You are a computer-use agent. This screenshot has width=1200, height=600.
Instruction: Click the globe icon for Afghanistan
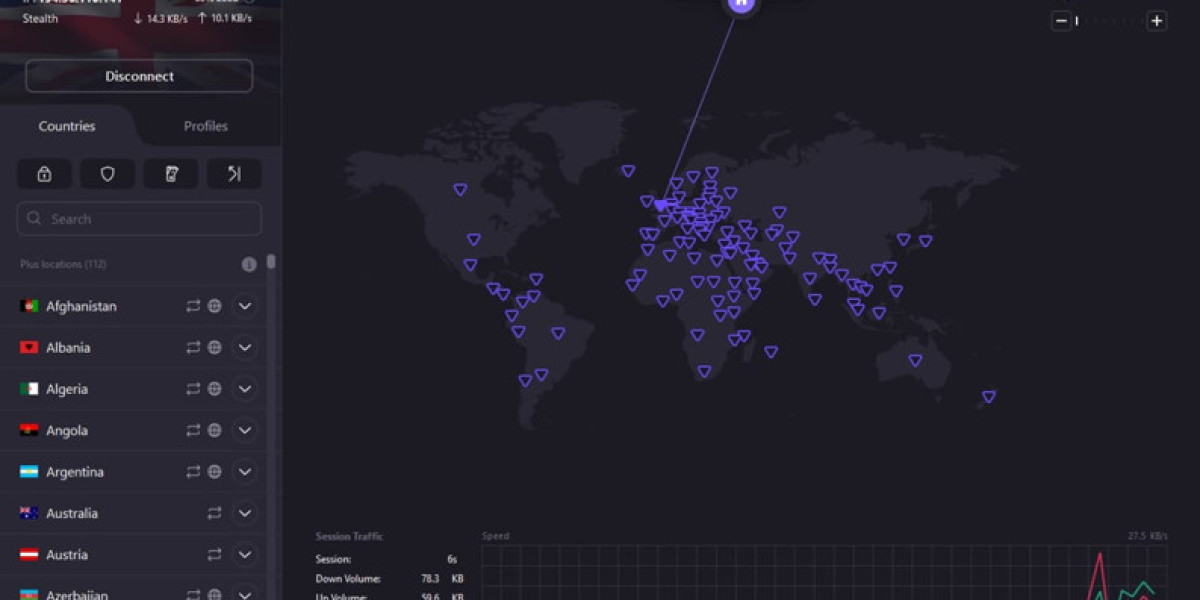(214, 306)
